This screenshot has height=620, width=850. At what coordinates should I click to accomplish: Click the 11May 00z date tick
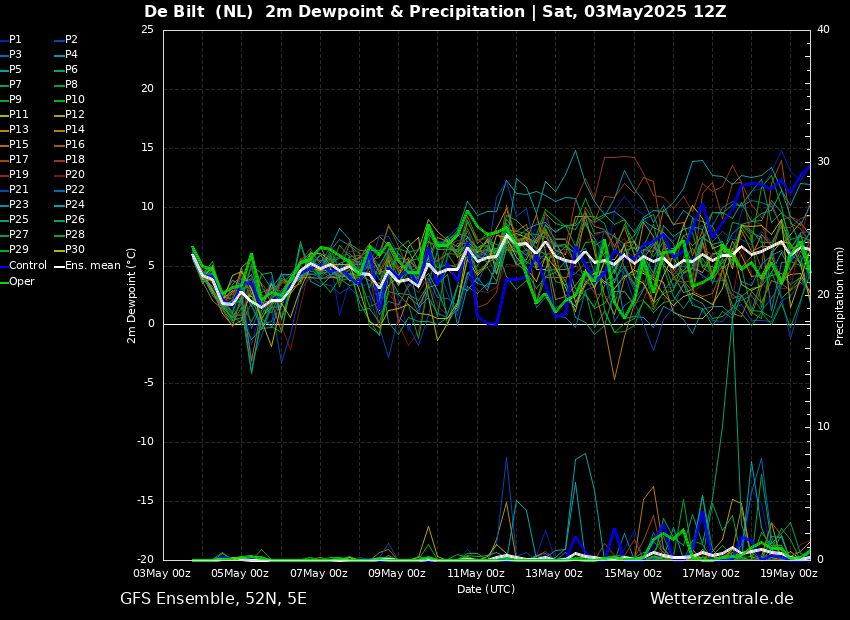pos(475,574)
